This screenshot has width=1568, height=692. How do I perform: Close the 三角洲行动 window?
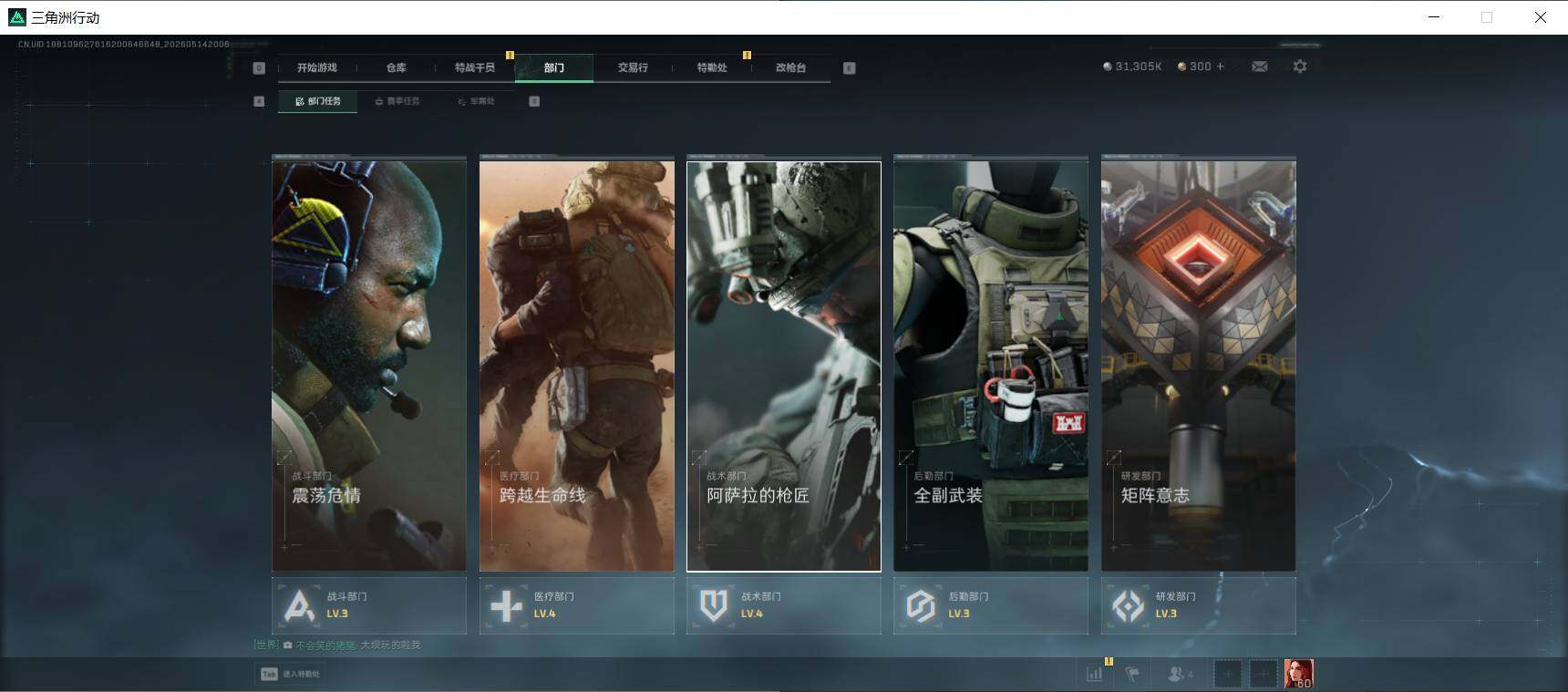[1541, 17]
